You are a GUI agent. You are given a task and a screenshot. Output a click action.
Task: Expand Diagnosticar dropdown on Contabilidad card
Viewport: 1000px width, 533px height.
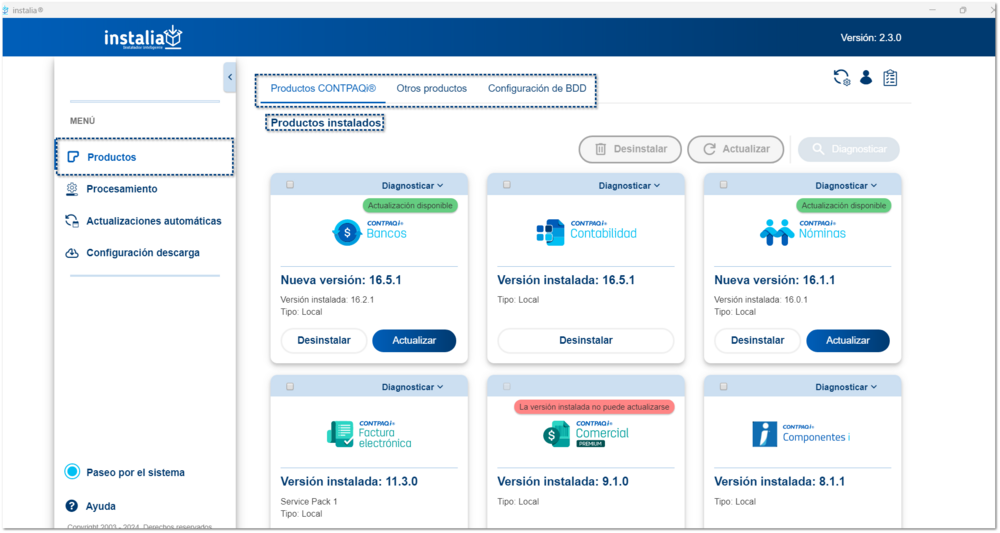coord(629,186)
